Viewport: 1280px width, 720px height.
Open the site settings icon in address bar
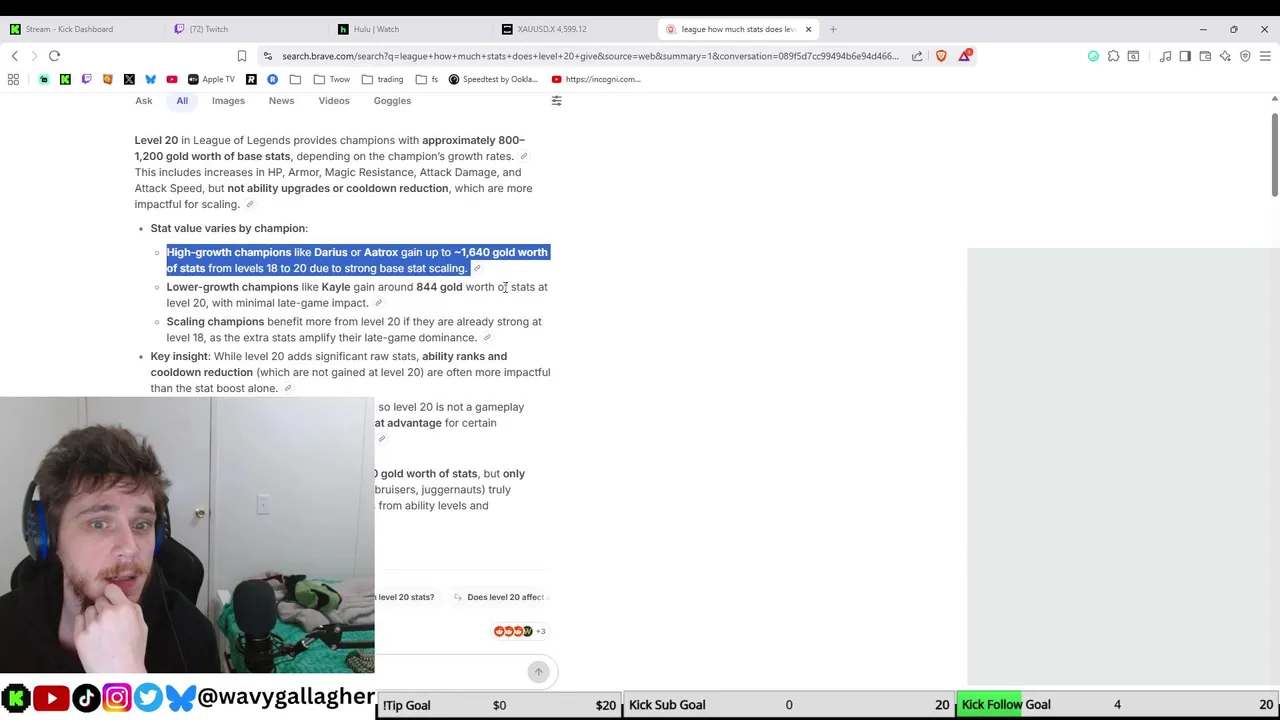pos(267,56)
